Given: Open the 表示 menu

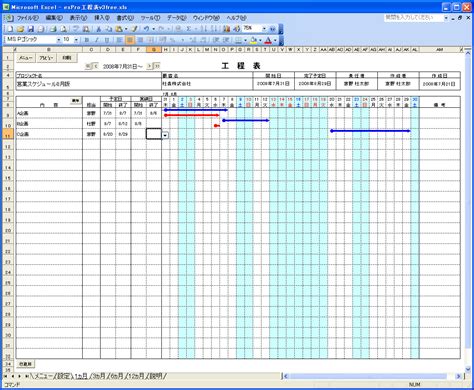Looking at the screenshot, I should point(78,18).
